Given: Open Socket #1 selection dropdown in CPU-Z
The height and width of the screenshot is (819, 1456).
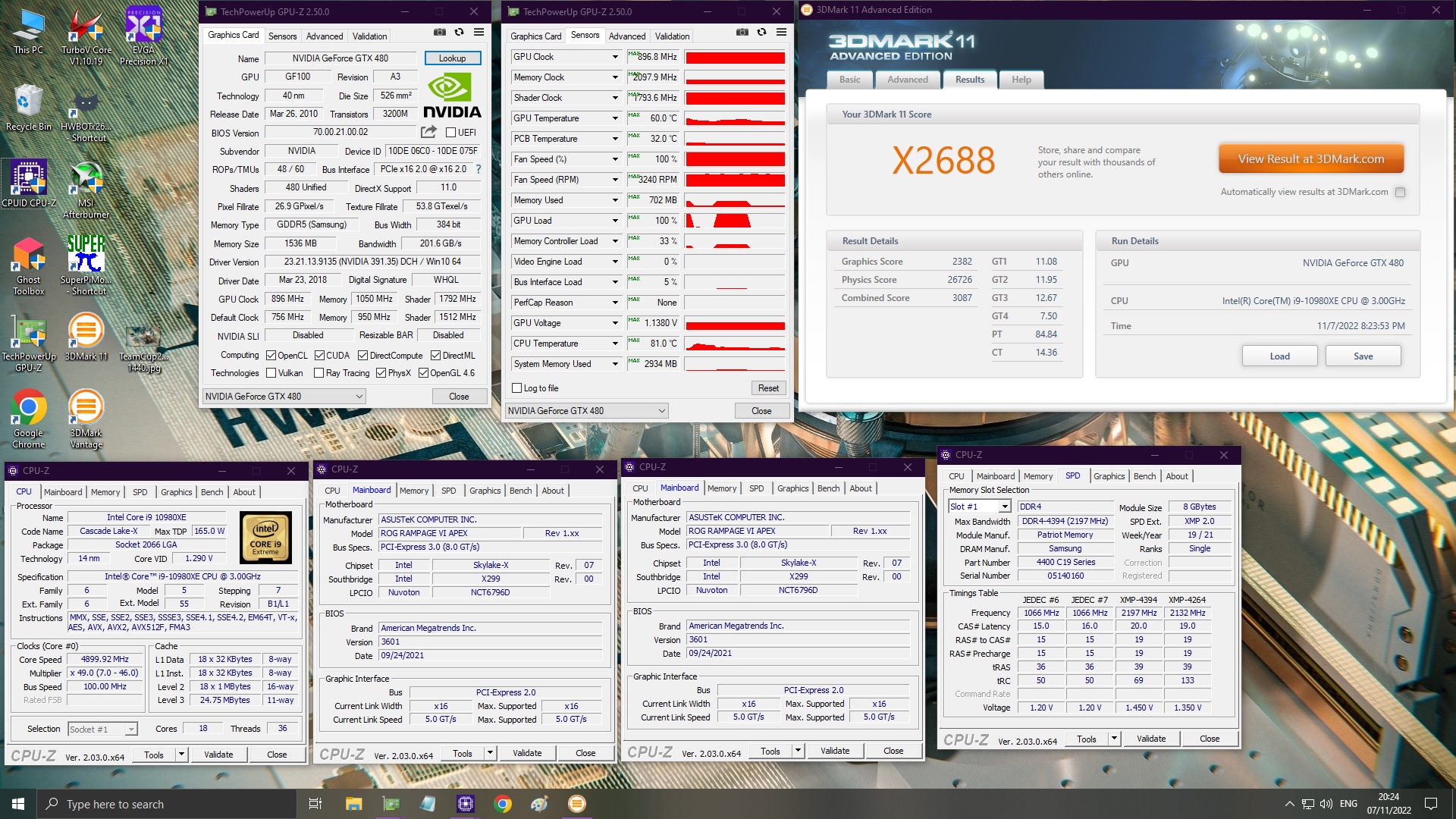Looking at the screenshot, I should coord(102,730).
